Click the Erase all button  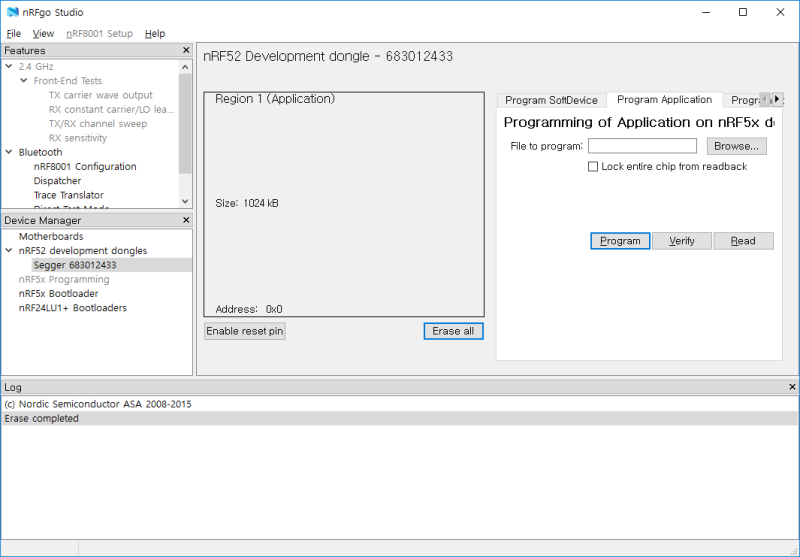point(453,331)
